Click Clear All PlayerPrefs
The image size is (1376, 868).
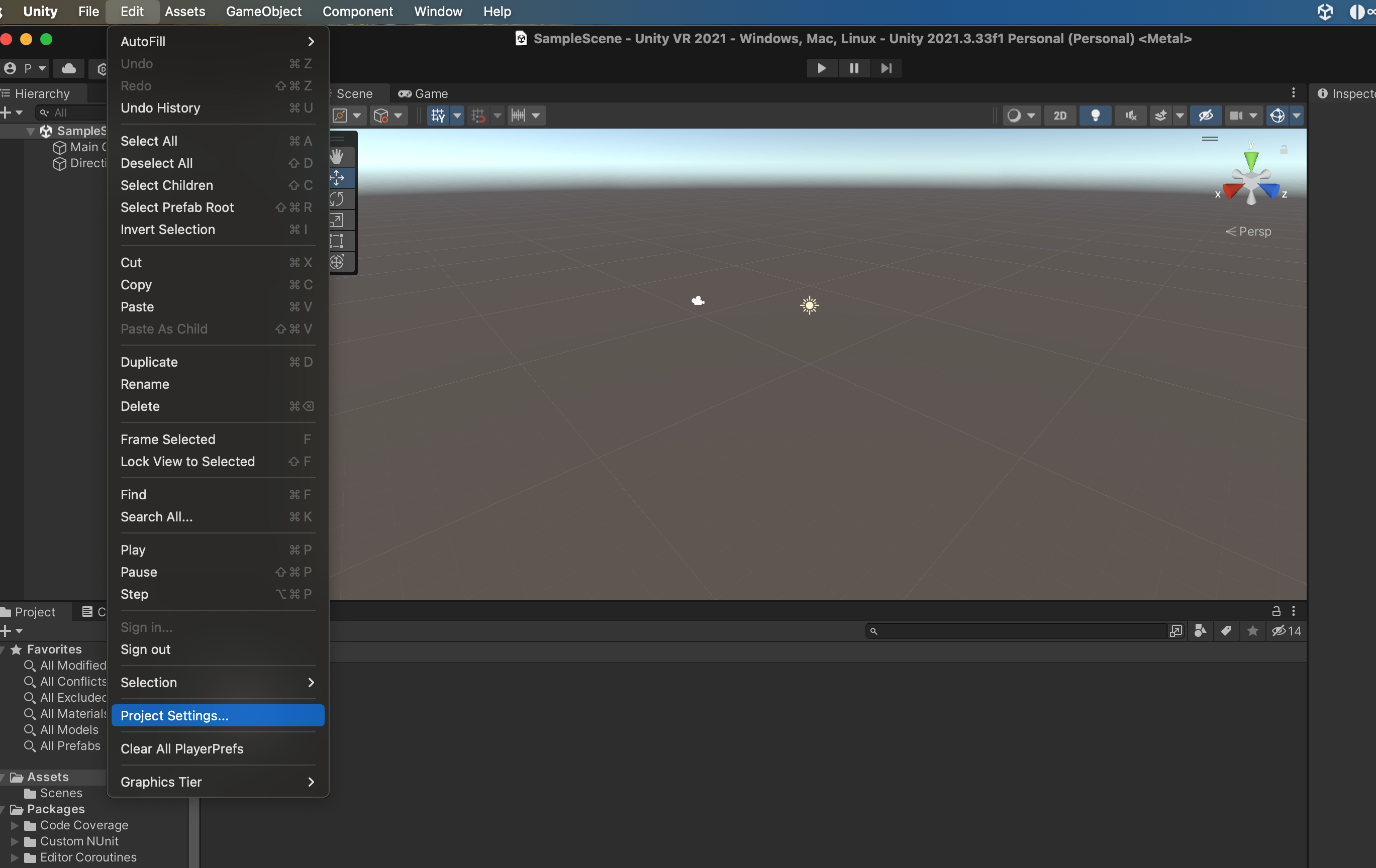click(182, 748)
